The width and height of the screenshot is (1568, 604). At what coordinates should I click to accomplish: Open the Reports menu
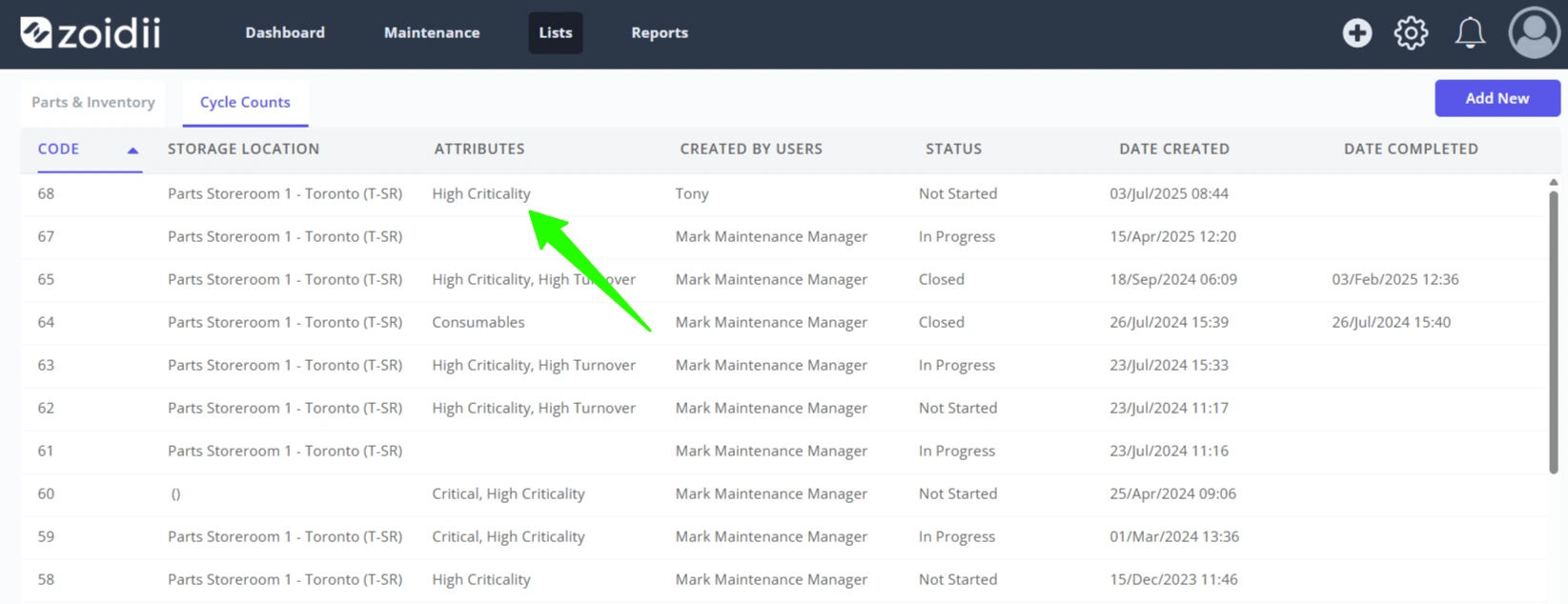coord(660,32)
